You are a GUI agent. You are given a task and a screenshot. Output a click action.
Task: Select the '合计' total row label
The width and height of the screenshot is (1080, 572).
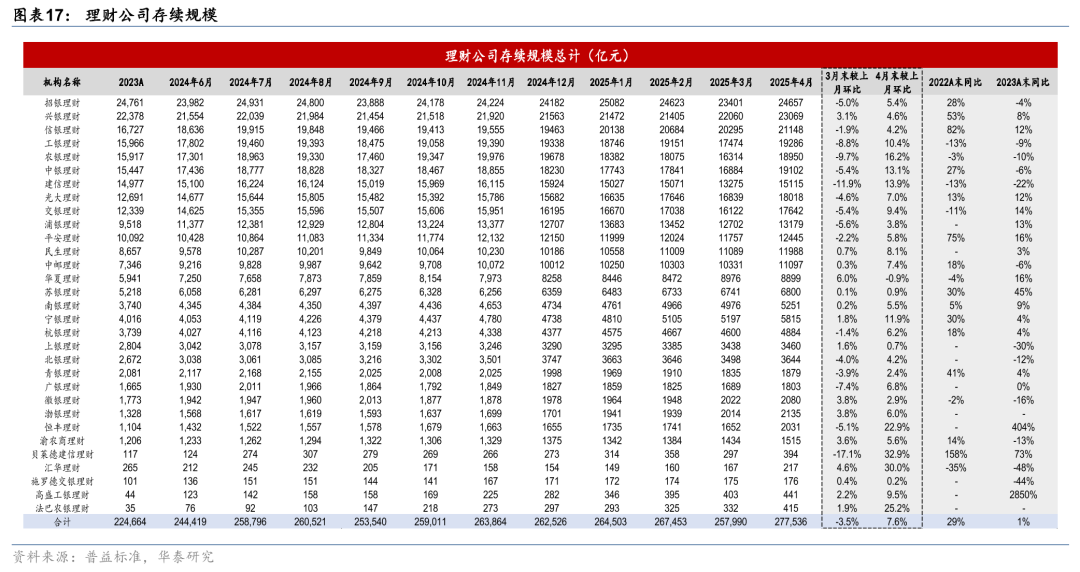62,522
